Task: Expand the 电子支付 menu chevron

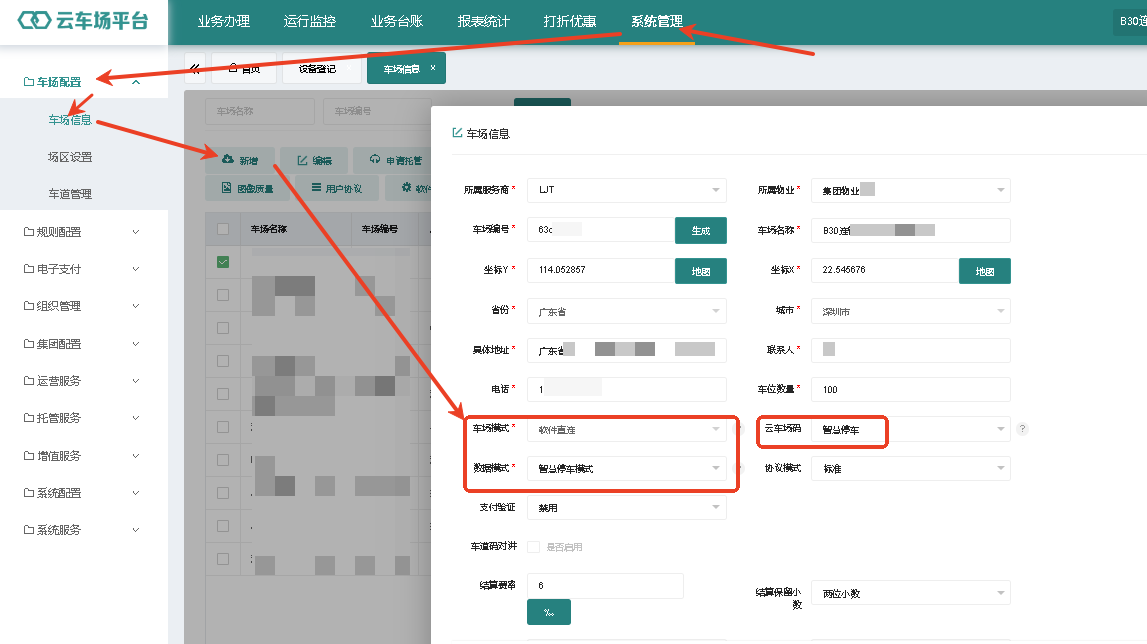Action: (135, 269)
